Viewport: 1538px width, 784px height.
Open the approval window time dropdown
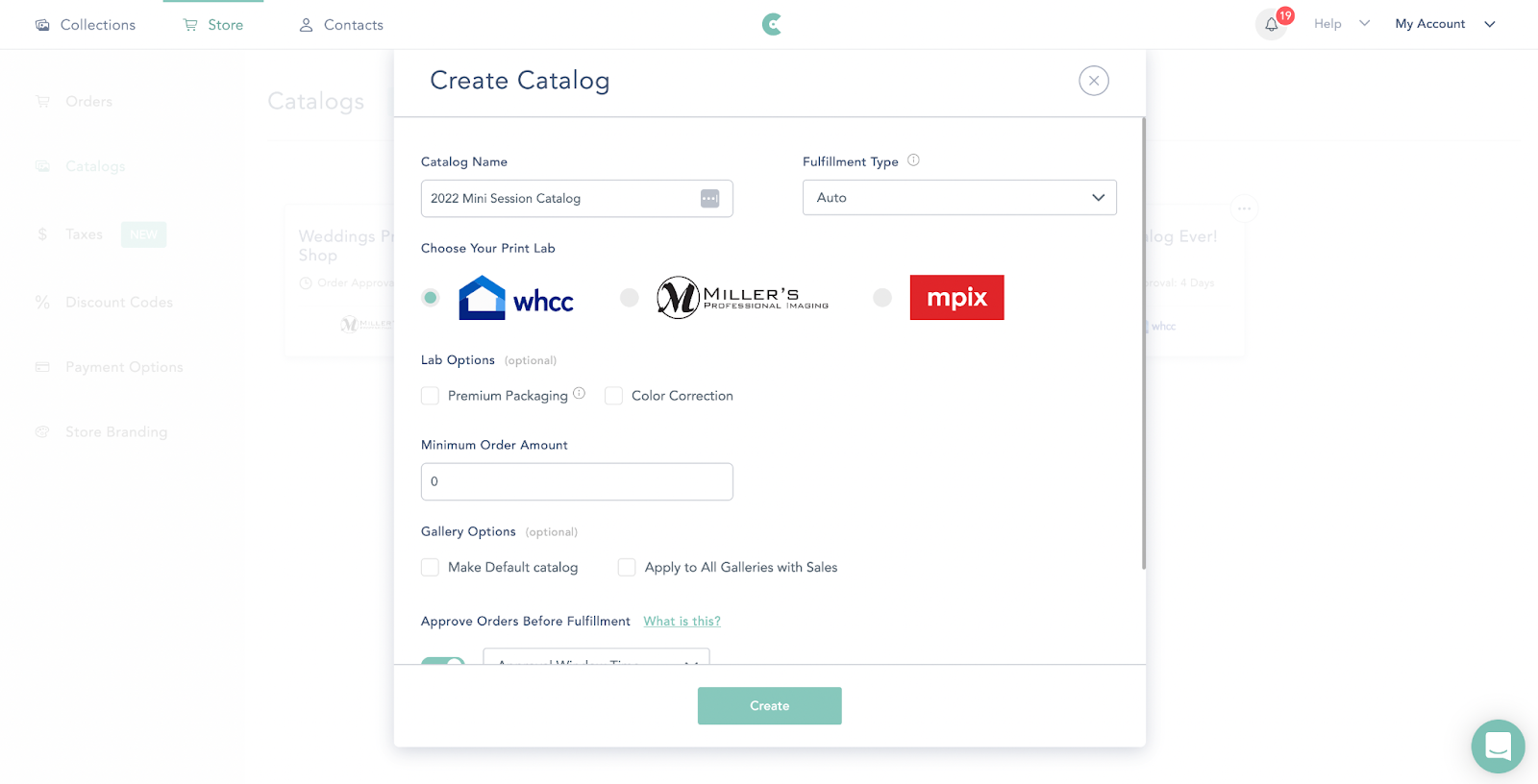(x=596, y=657)
